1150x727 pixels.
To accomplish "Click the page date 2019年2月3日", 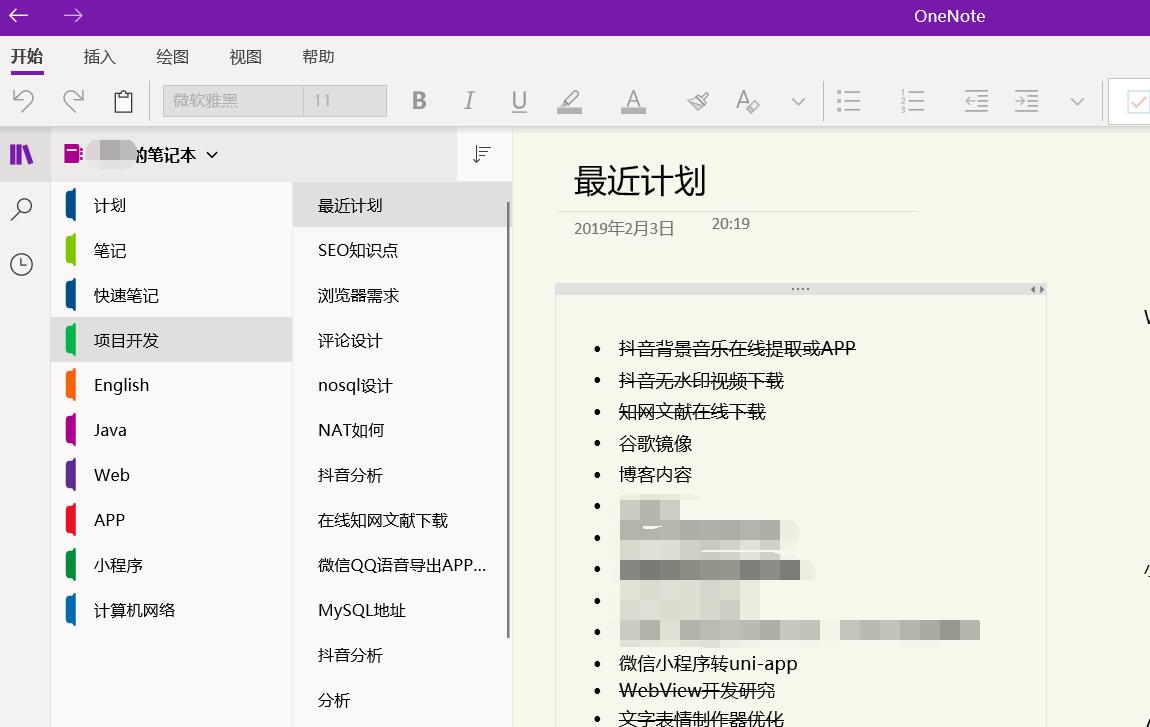I will click(623, 228).
